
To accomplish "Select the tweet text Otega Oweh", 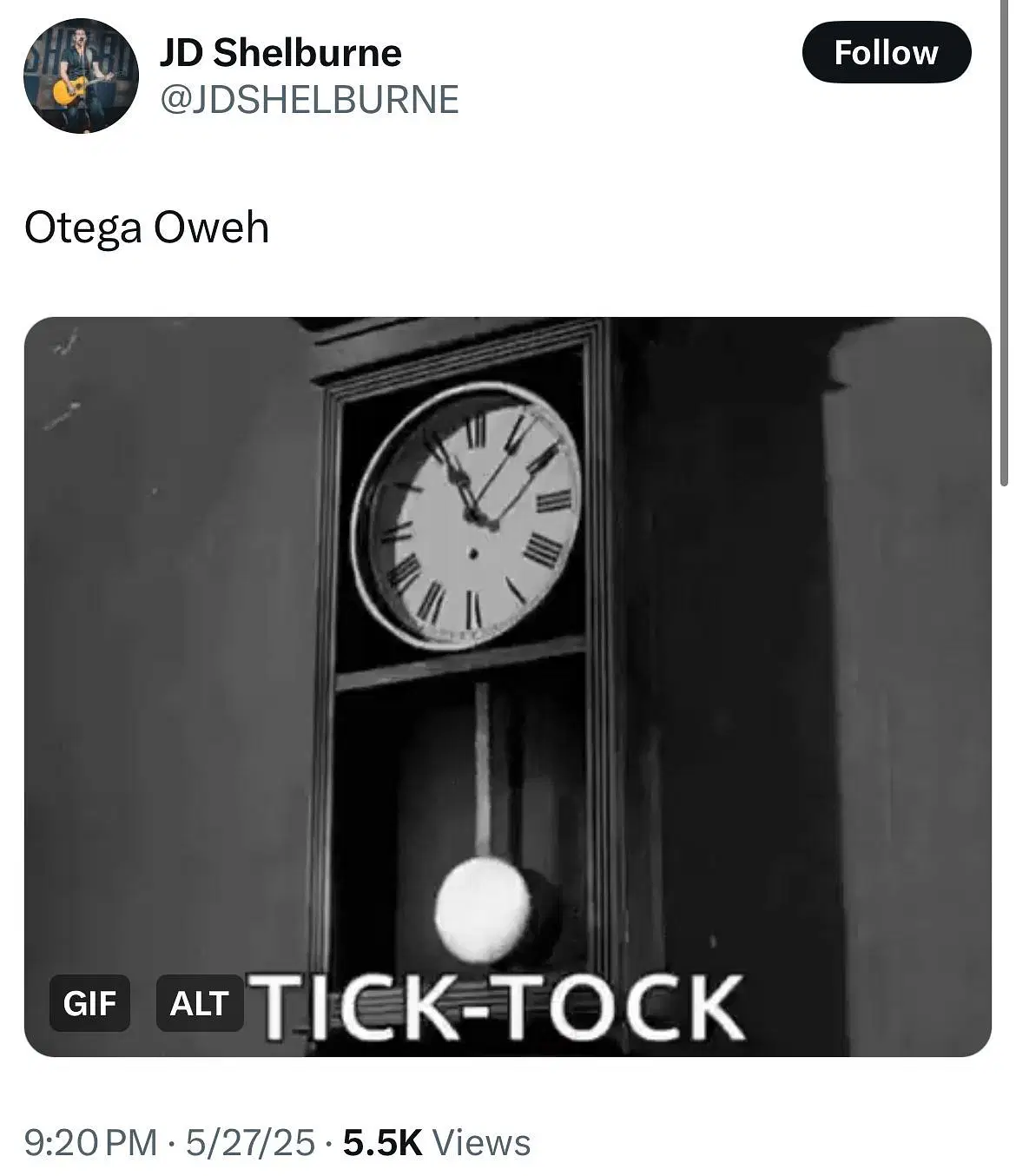I will click(x=147, y=228).
